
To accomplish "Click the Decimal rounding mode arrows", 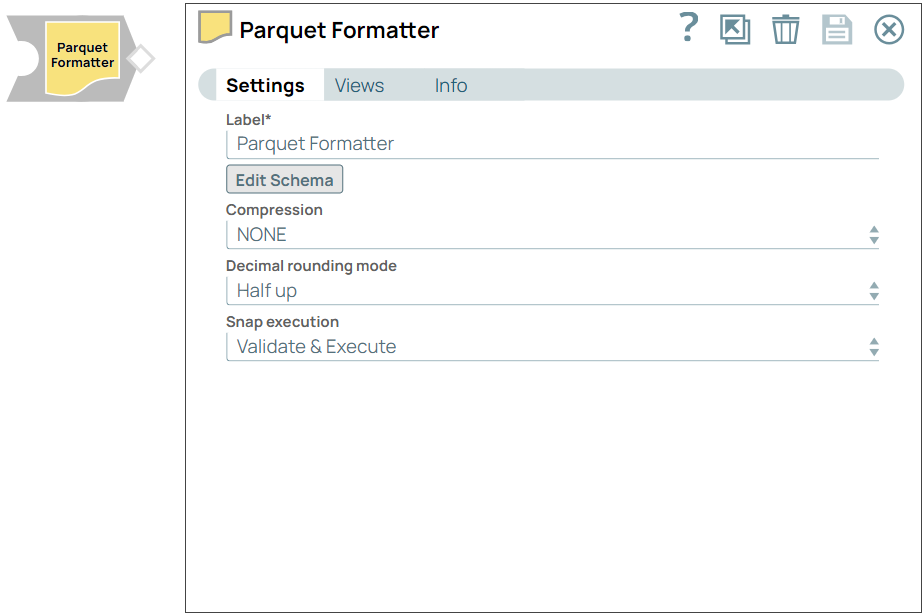I will click(874, 291).
